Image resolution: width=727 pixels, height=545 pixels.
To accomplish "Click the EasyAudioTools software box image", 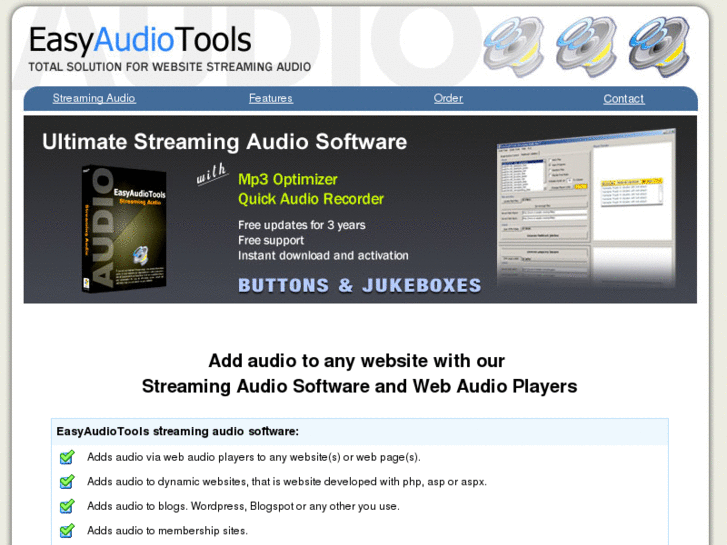I will [124, 229].
